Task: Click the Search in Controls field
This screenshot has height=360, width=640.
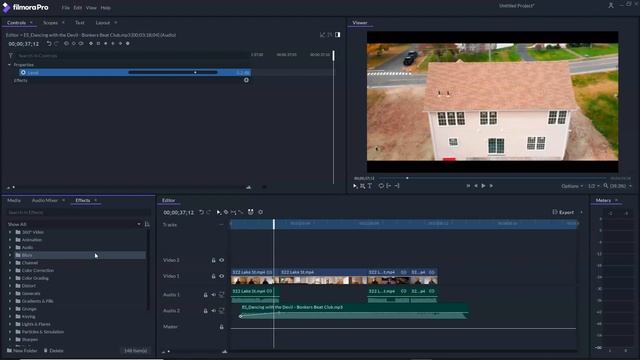Action: (133, 56)
